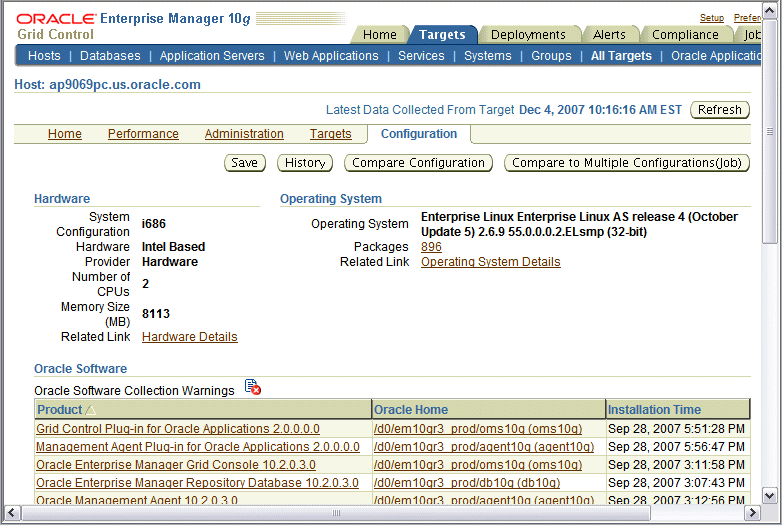Open All Targets subtab

621,56
